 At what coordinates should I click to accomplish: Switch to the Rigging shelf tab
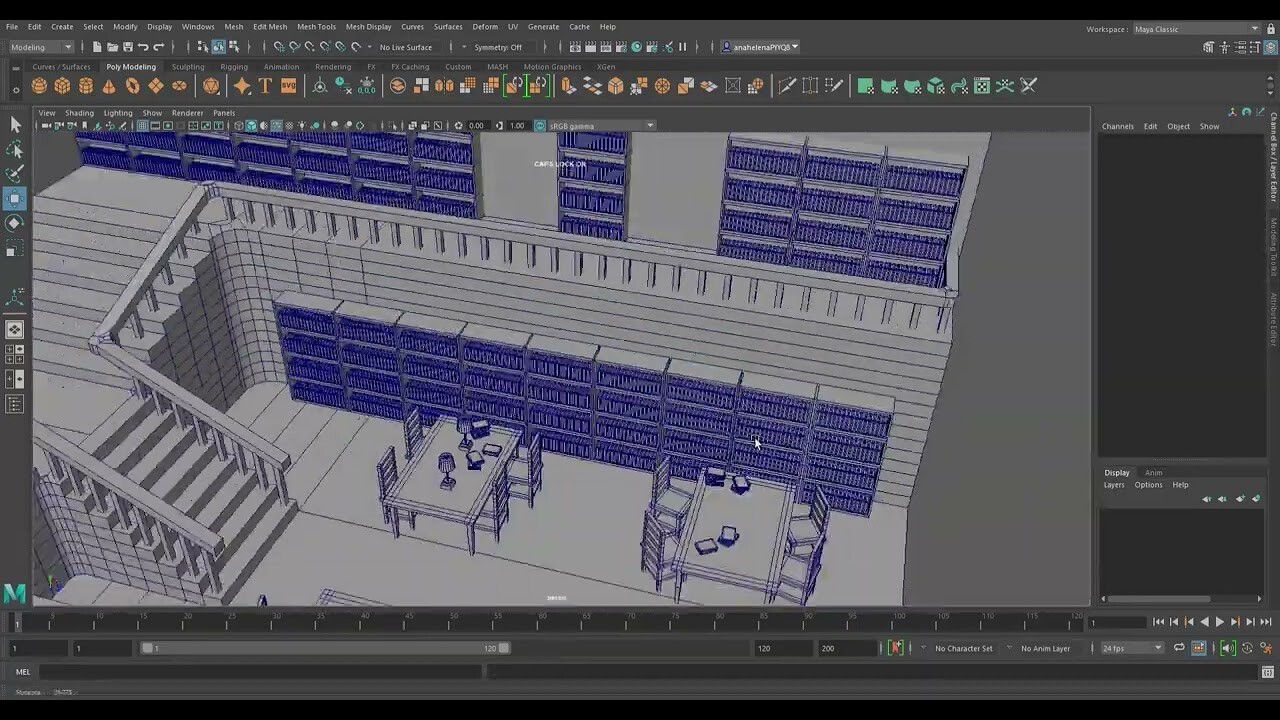233,66
